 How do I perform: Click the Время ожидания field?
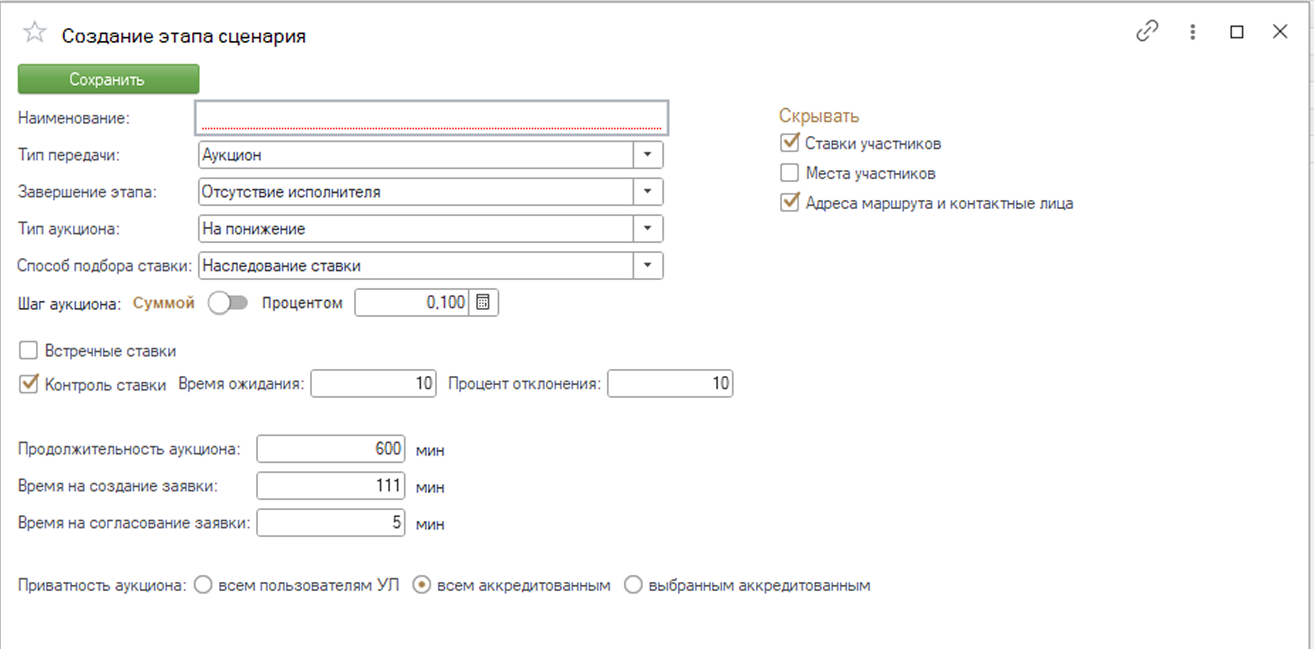click(374, 384)
